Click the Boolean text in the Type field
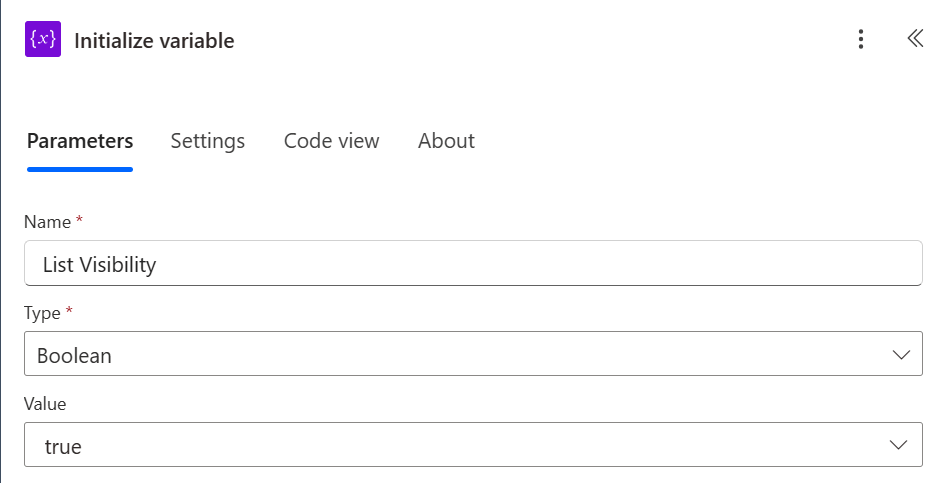This screenshot has height=483, width=934. (x=74, y=355)
